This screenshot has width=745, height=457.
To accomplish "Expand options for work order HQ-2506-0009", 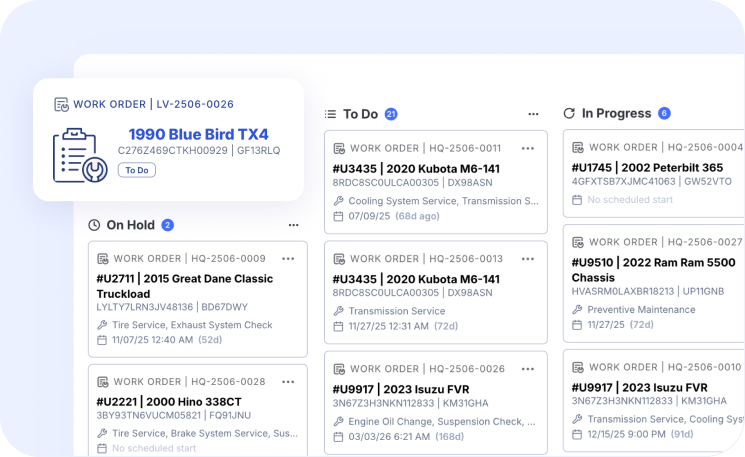I will point(288,258).
